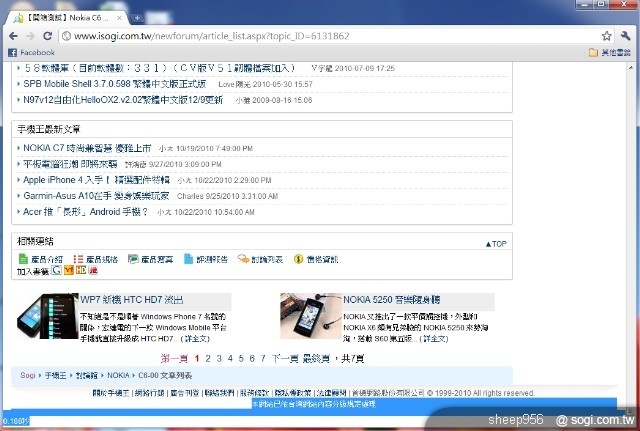Screen dimensions: 640x431
Task: Click the WP7 HTC HD7 phone thumbnail
Action: (x=46, y=317)
